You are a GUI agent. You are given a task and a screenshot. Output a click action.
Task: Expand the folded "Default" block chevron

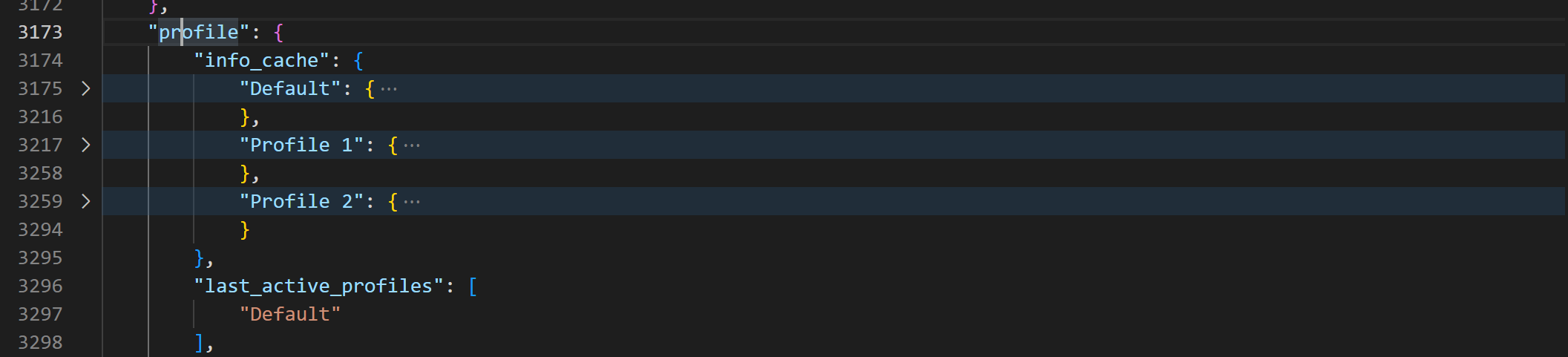86,88
